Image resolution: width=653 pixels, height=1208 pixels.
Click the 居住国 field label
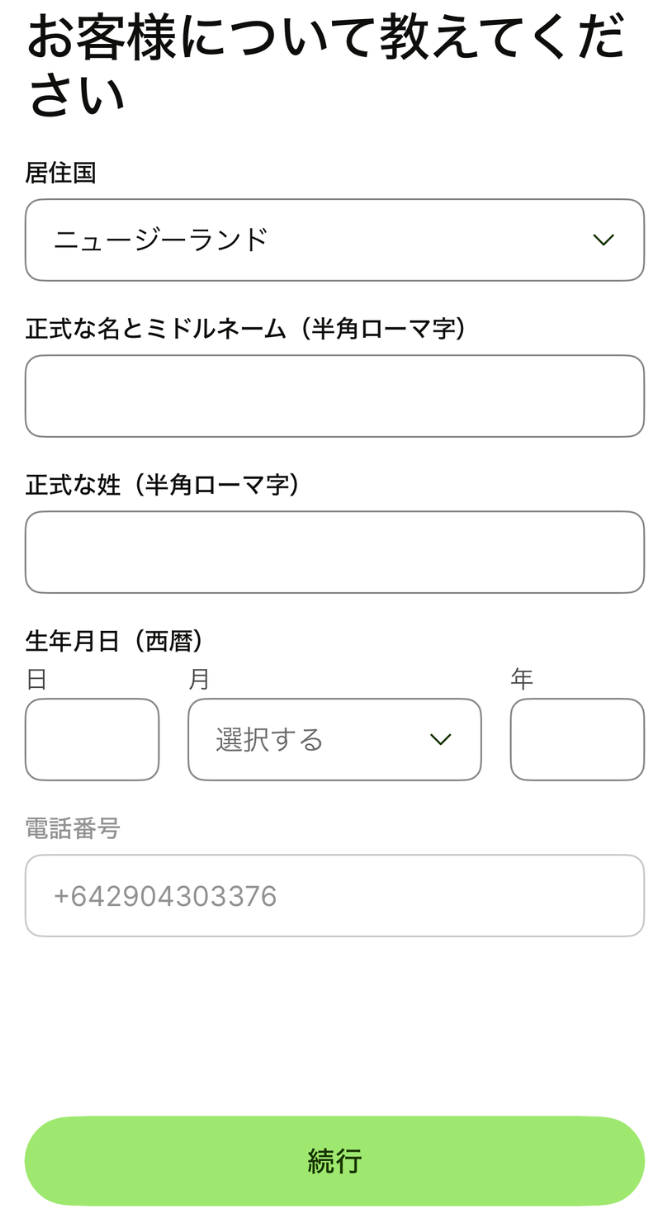(x=60, y=173)
